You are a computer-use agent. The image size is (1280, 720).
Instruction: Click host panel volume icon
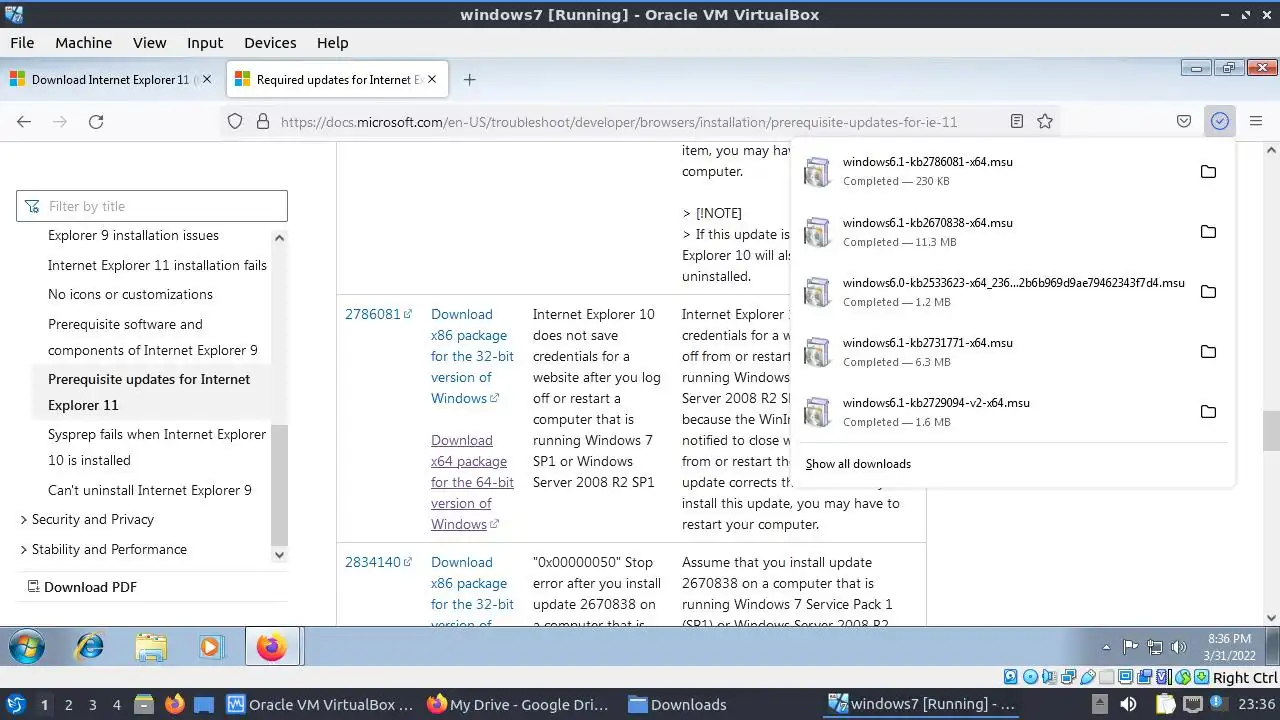tap(1128, 704)
